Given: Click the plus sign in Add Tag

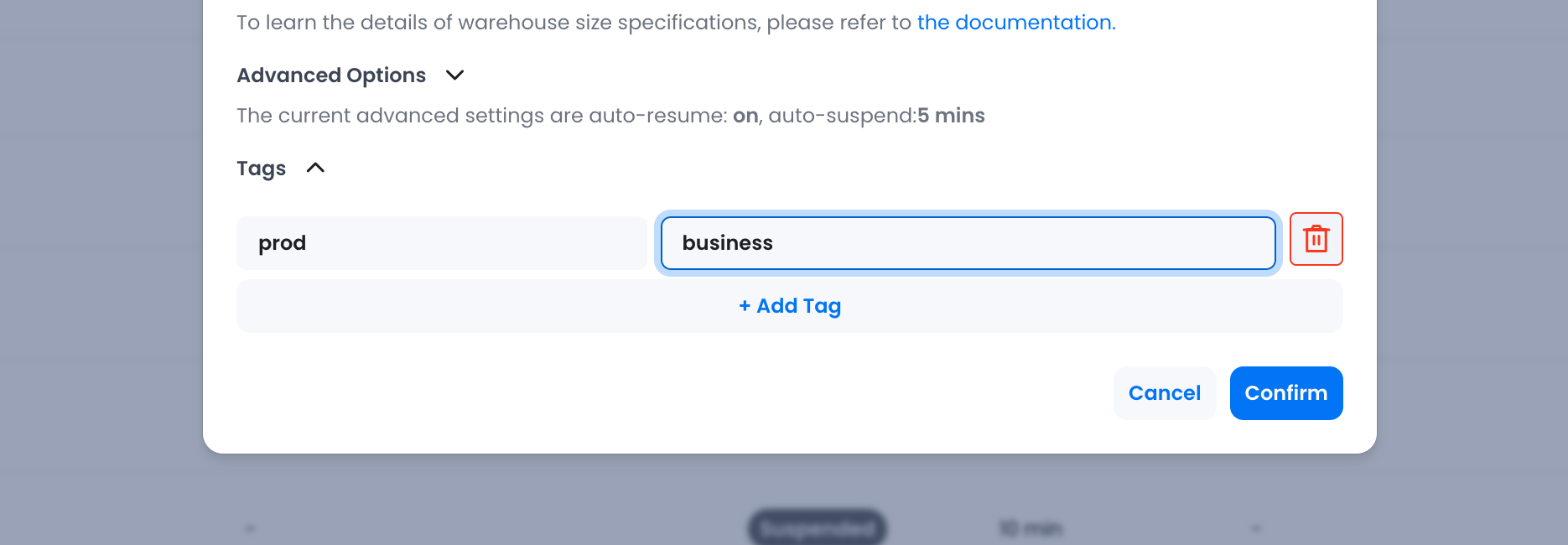Looking at the screenshot, I should coord(745,306).
